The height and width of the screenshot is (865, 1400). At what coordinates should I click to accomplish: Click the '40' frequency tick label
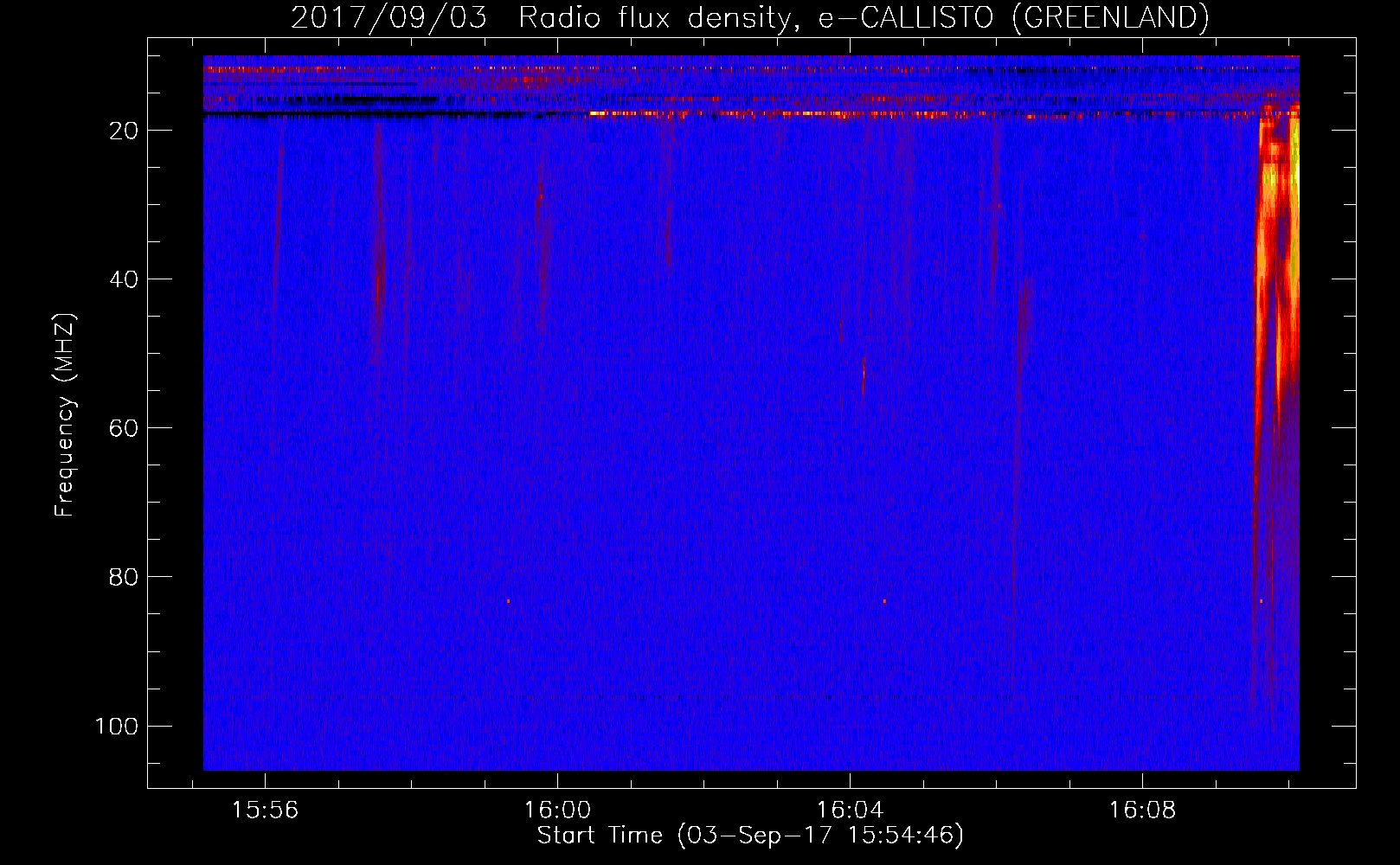coord(124,279)
